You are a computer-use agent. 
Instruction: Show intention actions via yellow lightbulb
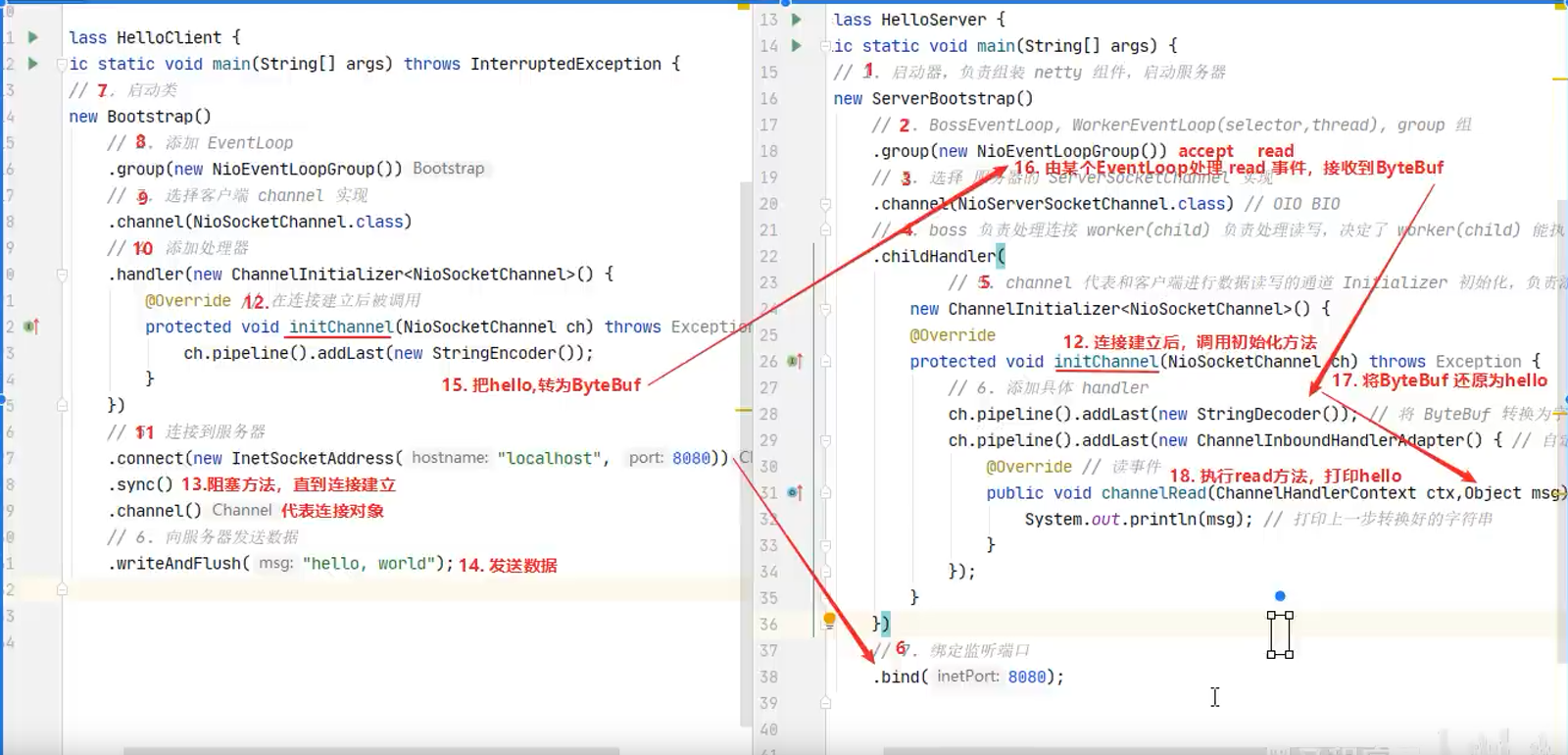(x=829, y=620)
